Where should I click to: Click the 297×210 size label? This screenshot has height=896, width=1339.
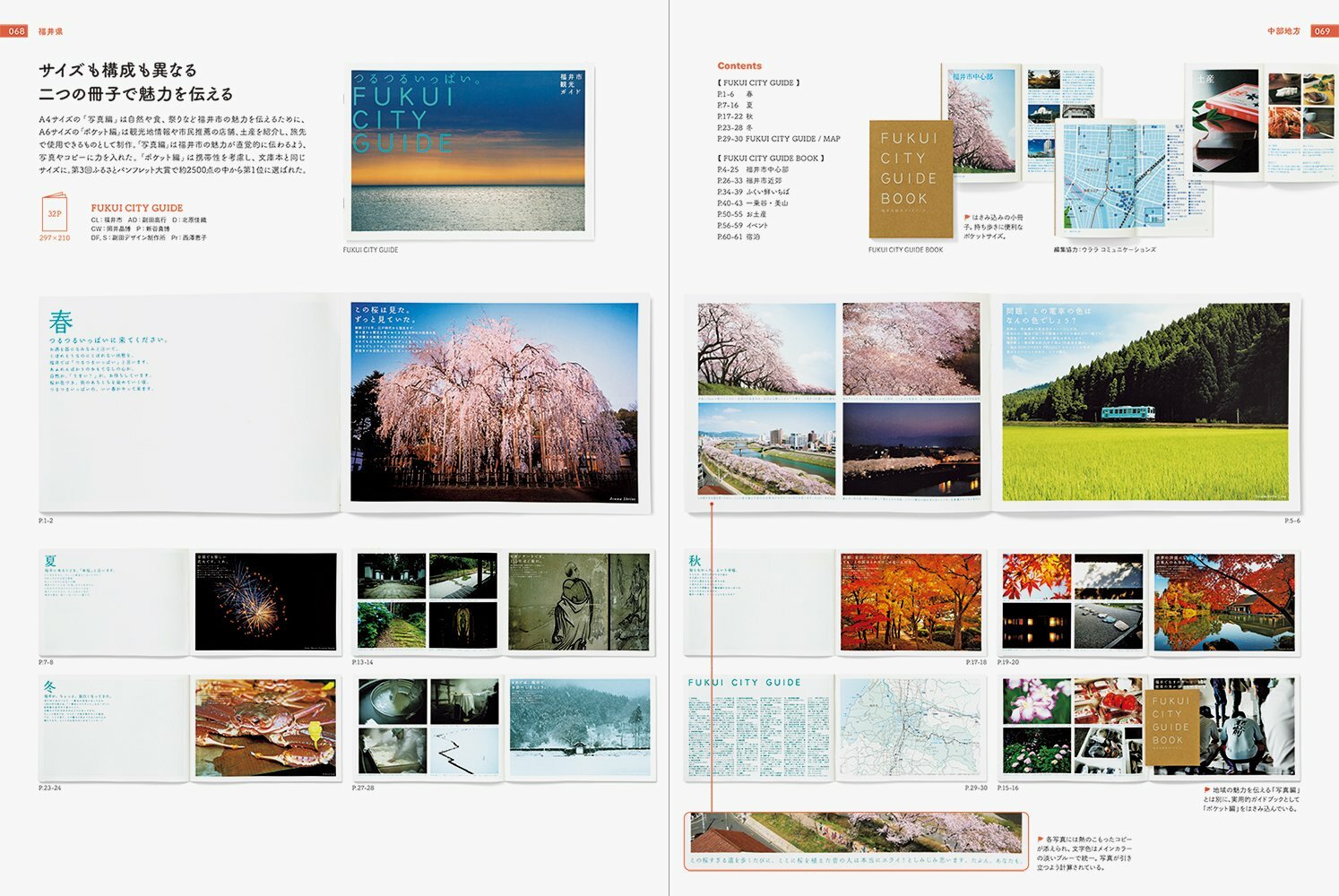55,238
